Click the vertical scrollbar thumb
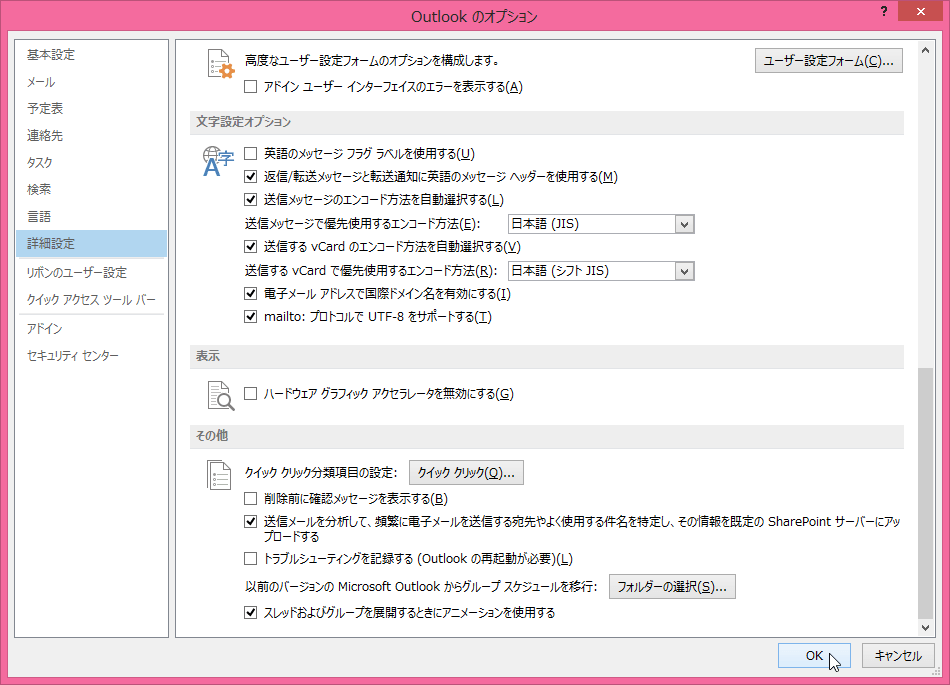This screenshot has width=950, height=685. pos(925,492)
